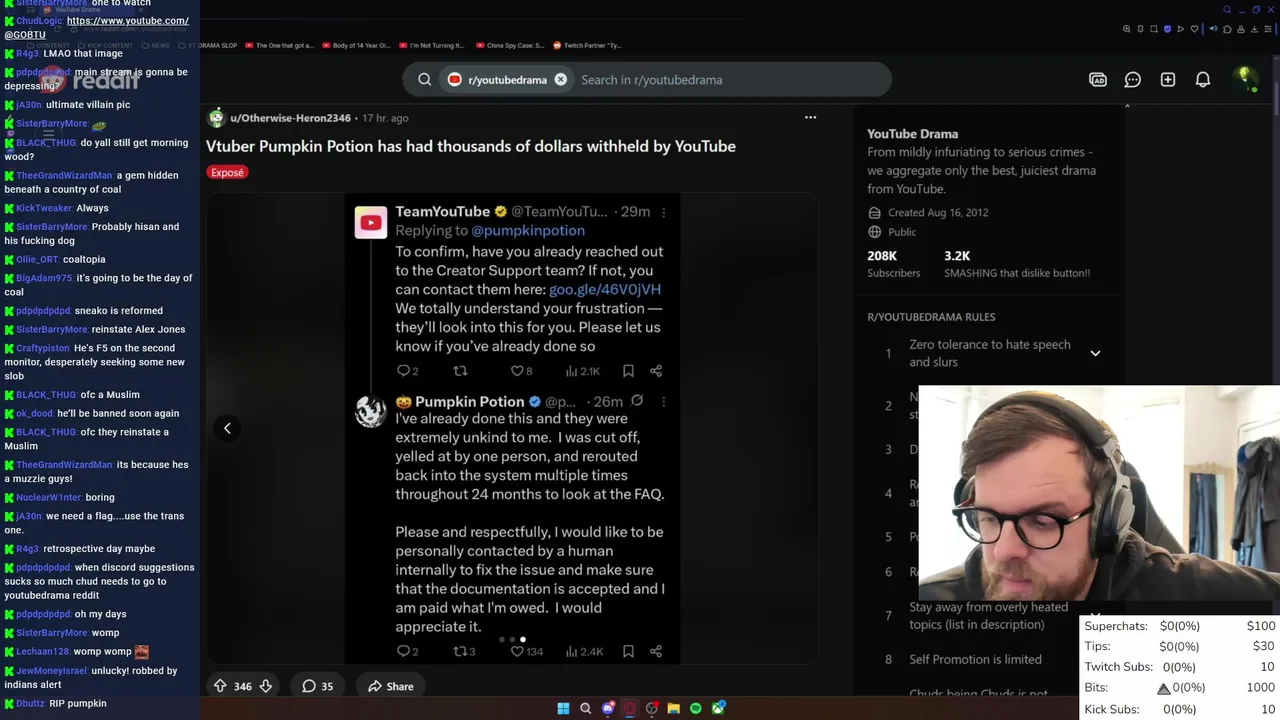Click the Create post plus icon
The width and height of the screenshot is (1280, 720).
click(x=1168, y=80)
